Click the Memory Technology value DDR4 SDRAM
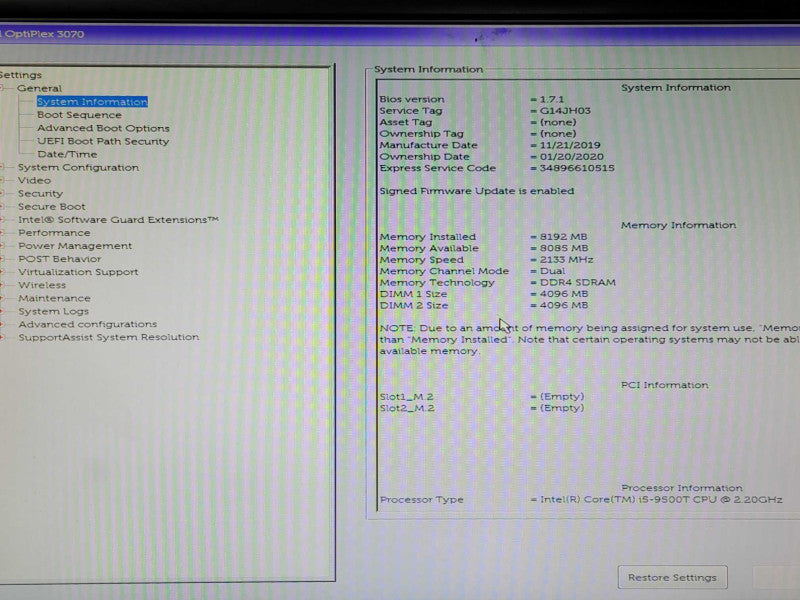Screen dimensions: 800x600 pos(578,282)
